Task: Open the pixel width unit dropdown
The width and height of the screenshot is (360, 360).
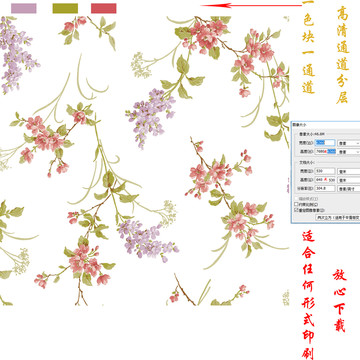Action: (349, 143)
